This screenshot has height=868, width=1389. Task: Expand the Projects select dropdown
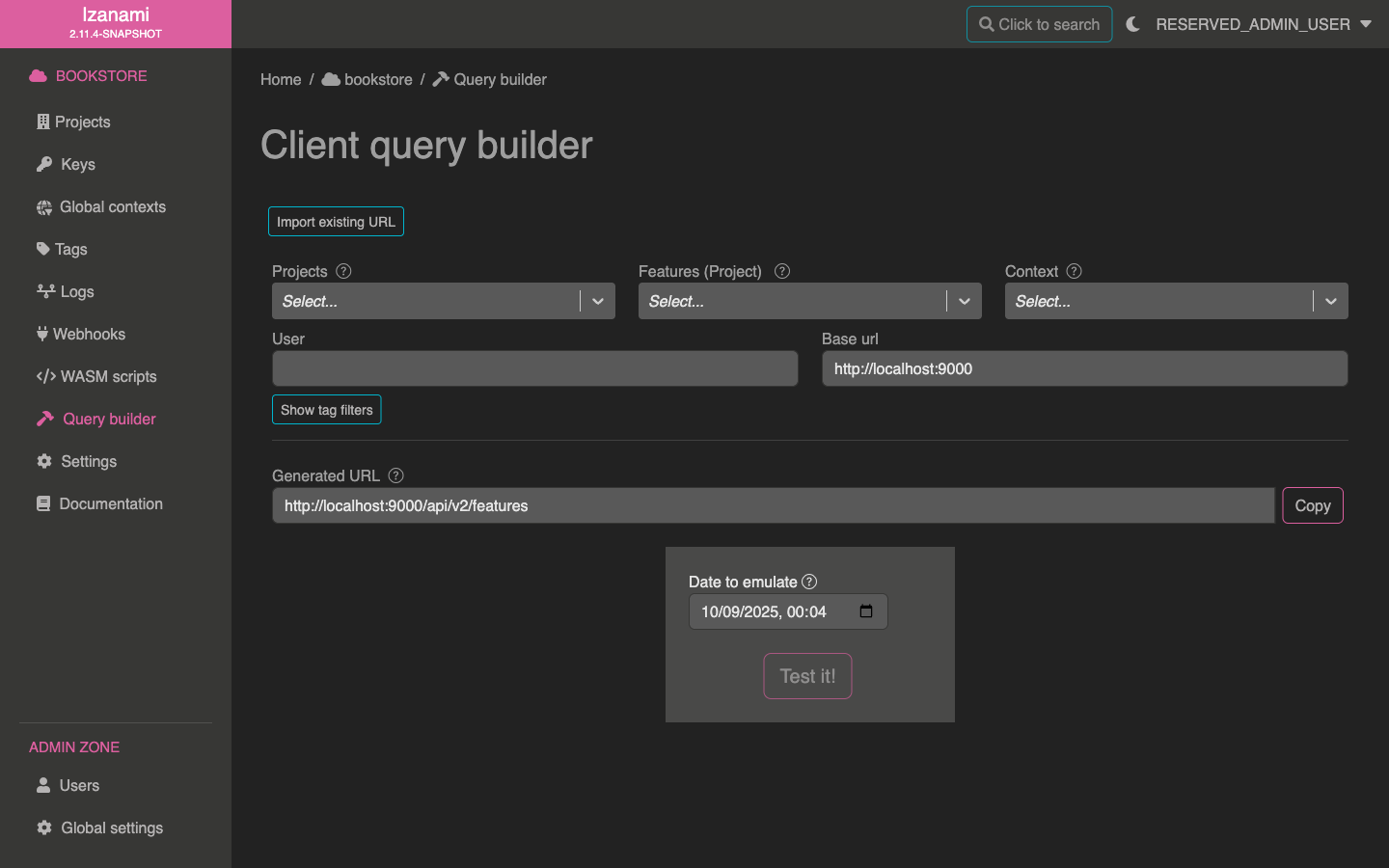(x=597, y=301)
